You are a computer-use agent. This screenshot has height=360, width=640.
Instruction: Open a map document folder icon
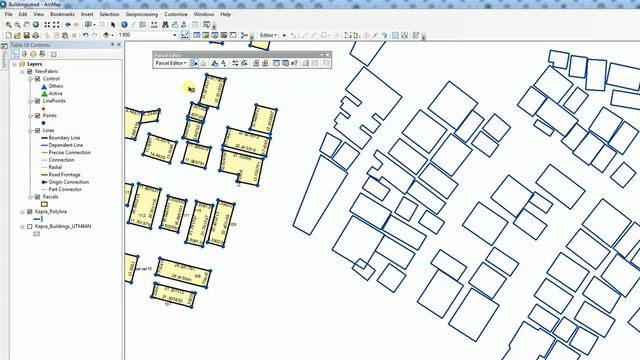(x=18, y=36)
